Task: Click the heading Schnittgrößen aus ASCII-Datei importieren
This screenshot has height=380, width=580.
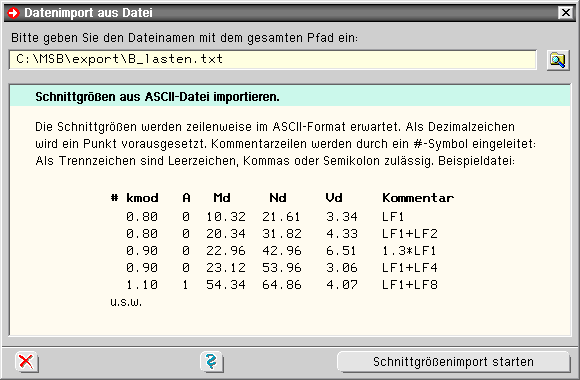Action: point(157,97)
